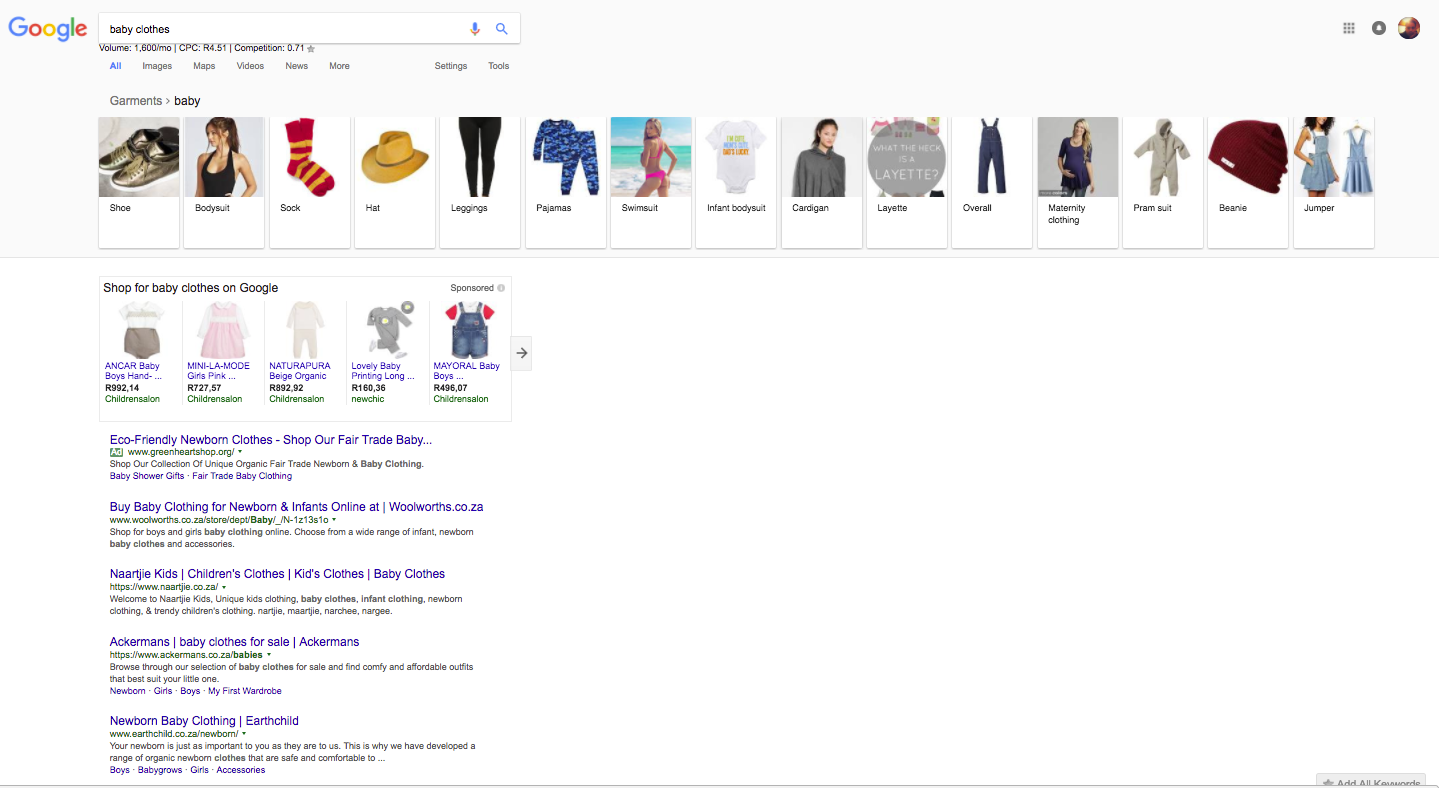Viewport: 1439px width, 788px height.
Task: Expand greenheartshop.org URL dropdown arrow
Action: click(x=240, y=452)
